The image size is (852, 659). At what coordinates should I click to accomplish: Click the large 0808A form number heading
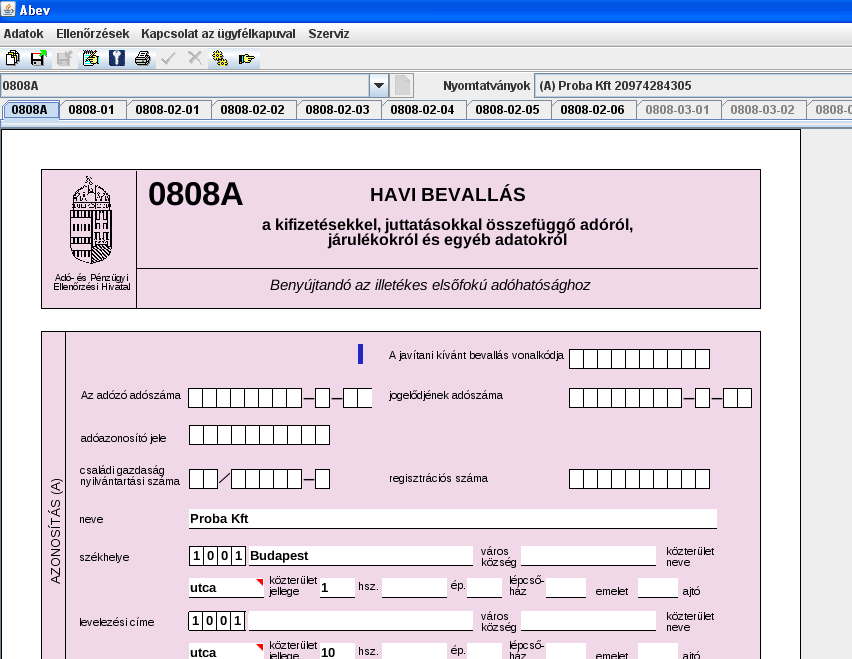coord(195,193)
